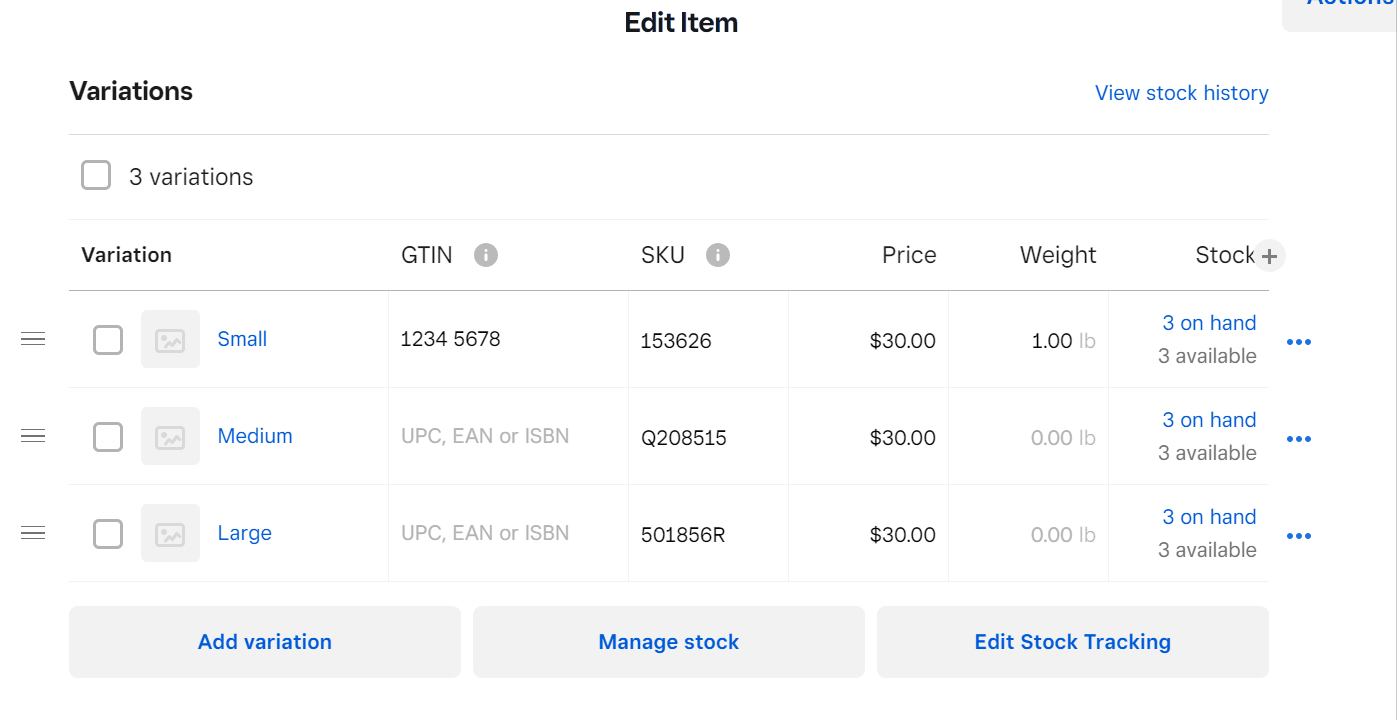The width and height of the screenshot is (1397, 720).
Task: Edit the SKU field '501856R'
Action: (708, 534)
